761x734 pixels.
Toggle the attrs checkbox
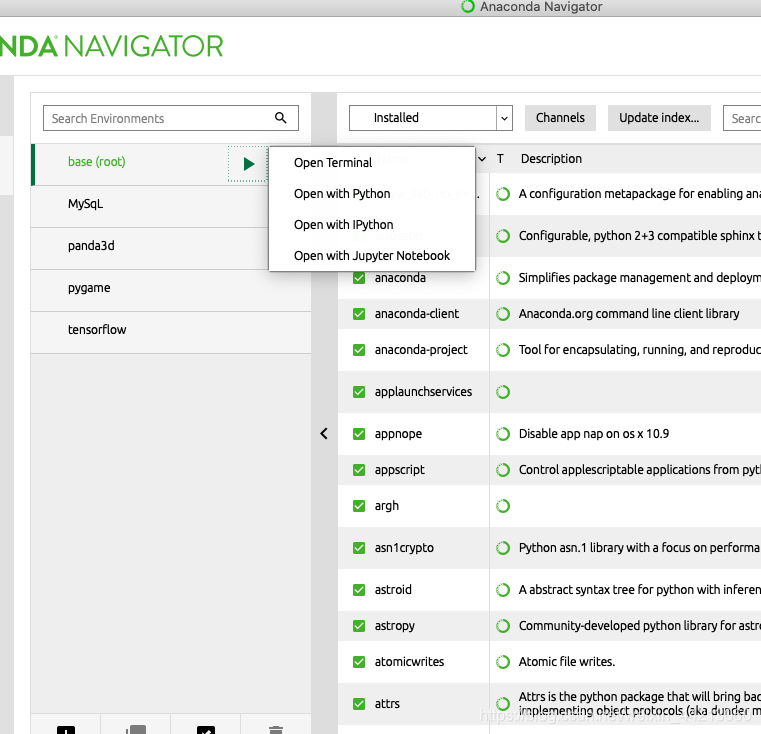point(359,704)
